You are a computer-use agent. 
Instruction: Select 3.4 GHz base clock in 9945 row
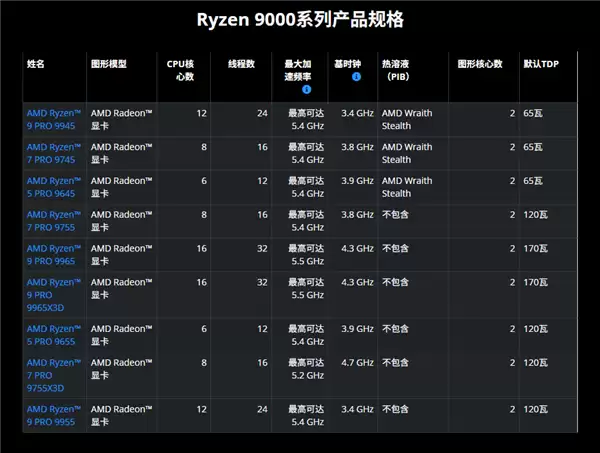pos(357,113)
